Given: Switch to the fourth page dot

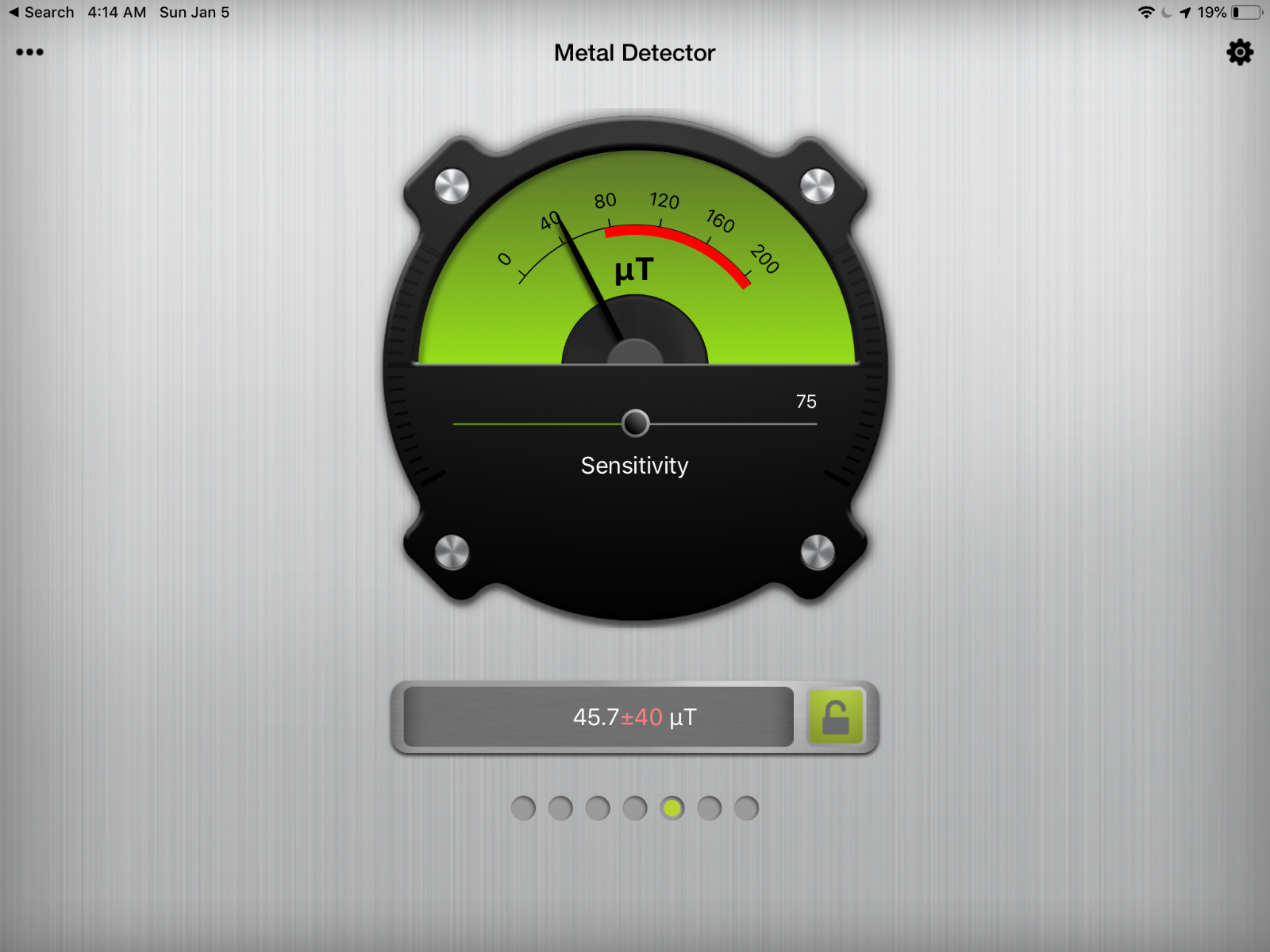Looking at the screenshot, I should tap(635, 808).
